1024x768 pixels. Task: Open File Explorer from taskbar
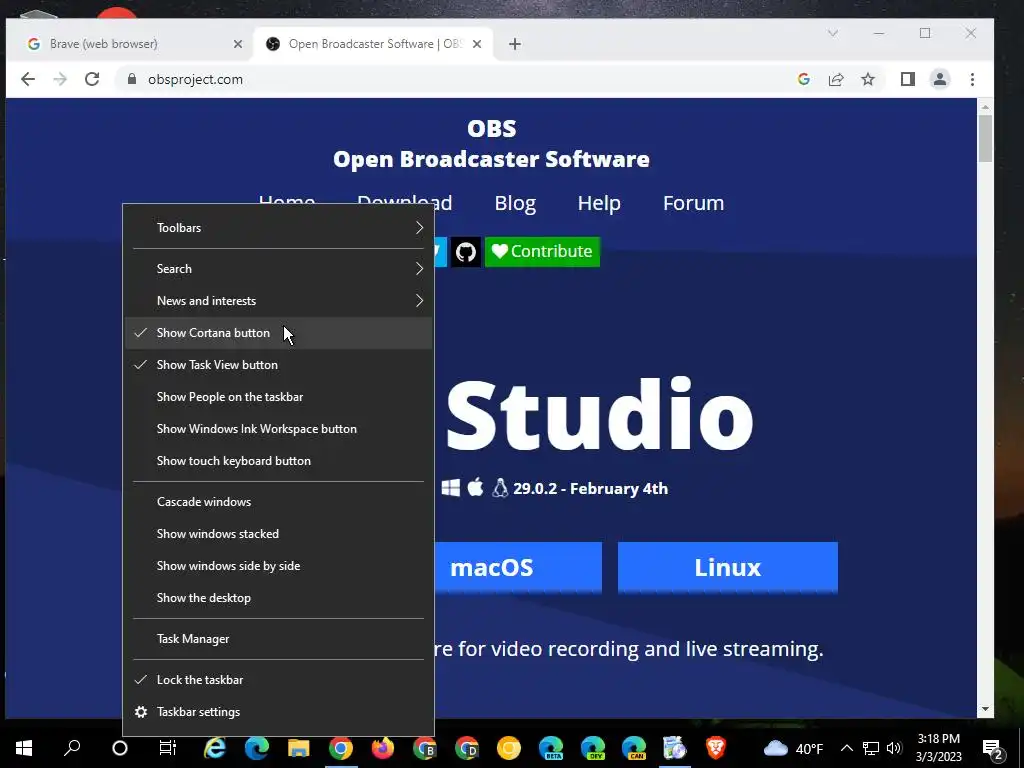[298, 748]
